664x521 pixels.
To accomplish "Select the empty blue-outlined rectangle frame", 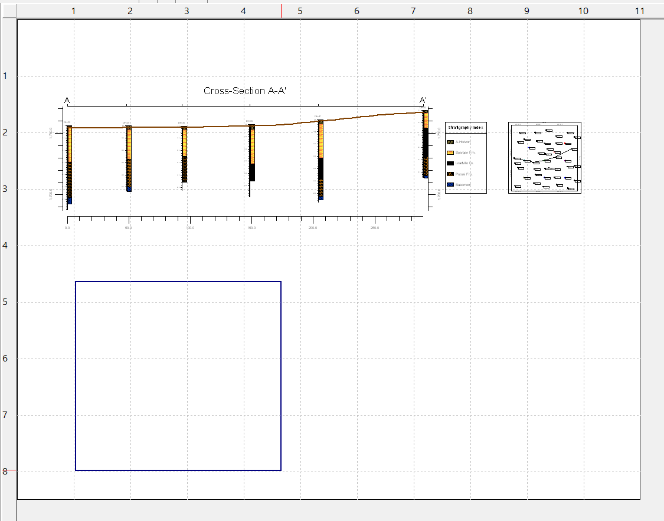I will tap(178, 375).
